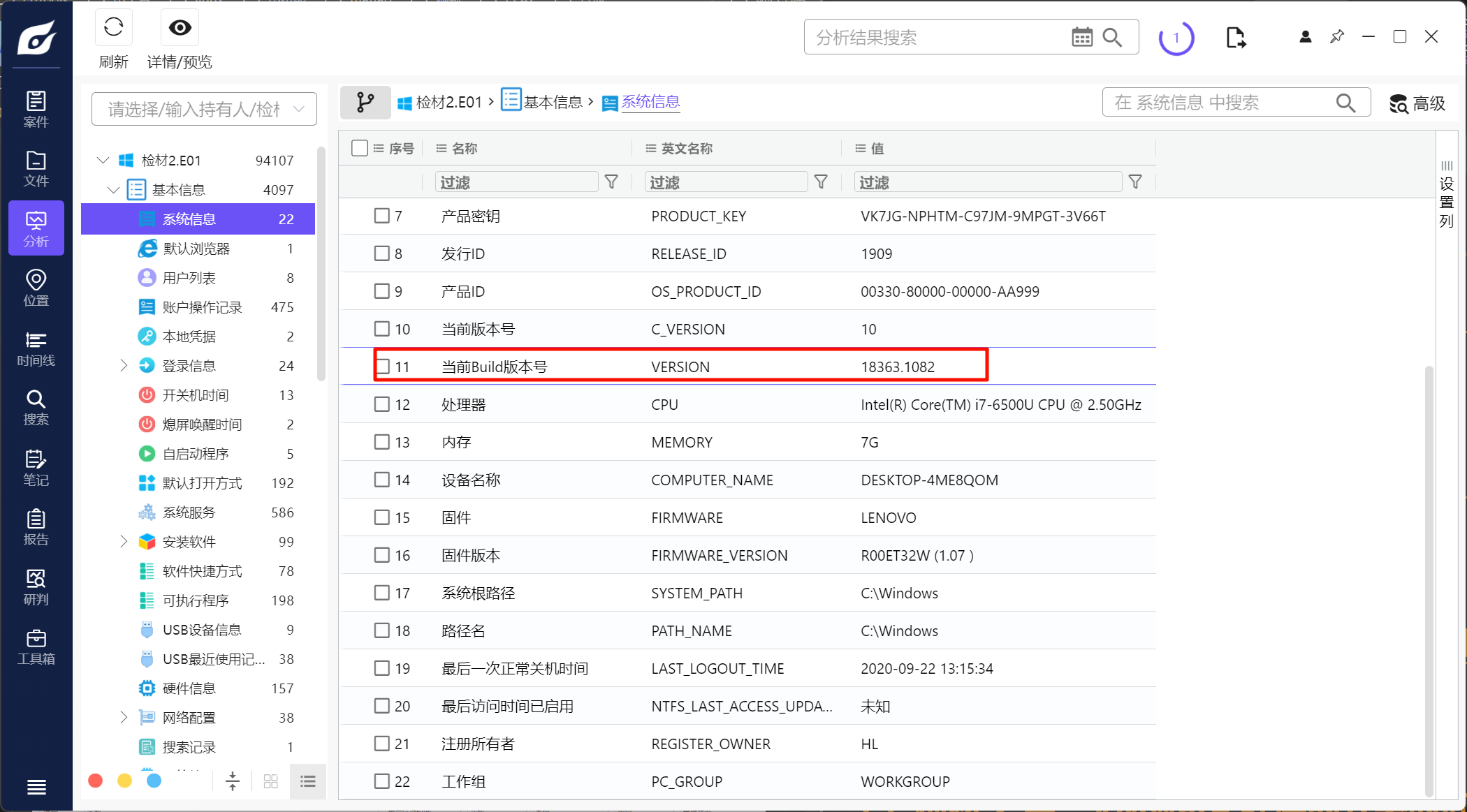Open the 请选择/输入持有人 dropdown
The height and width of the screenshot is (812, 1467).
pyautogui.click(x=204, y=109)
